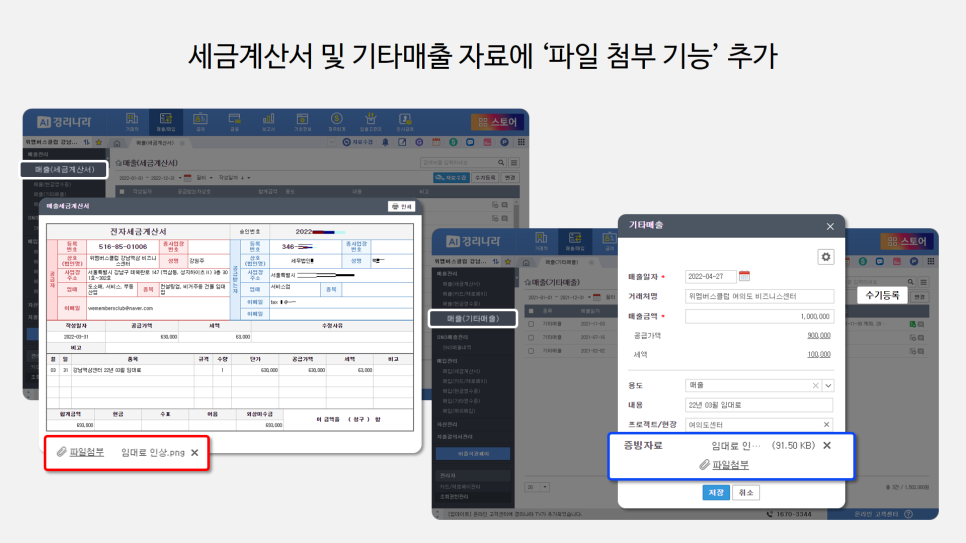Image resolution: width=966 pixels, height=543 pixels.
Task: Open 거래처 icon in right window toolbar
Action: pyautogui.click(x=542, y=242)
